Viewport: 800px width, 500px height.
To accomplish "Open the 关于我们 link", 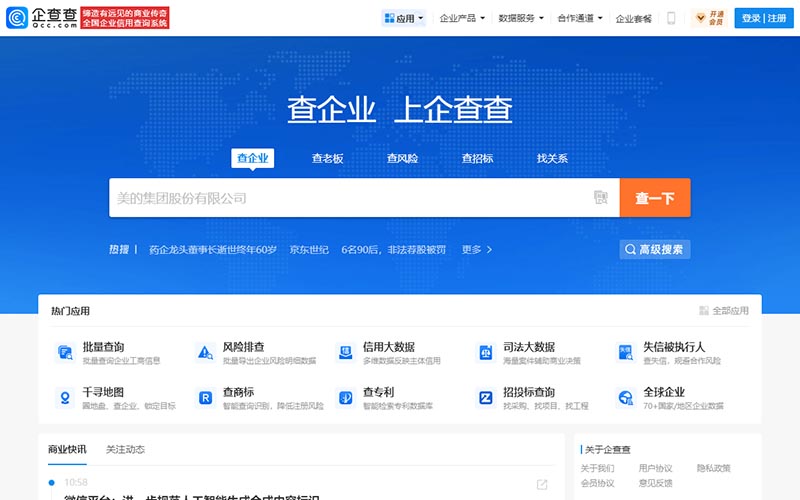I will click(597, 468).
